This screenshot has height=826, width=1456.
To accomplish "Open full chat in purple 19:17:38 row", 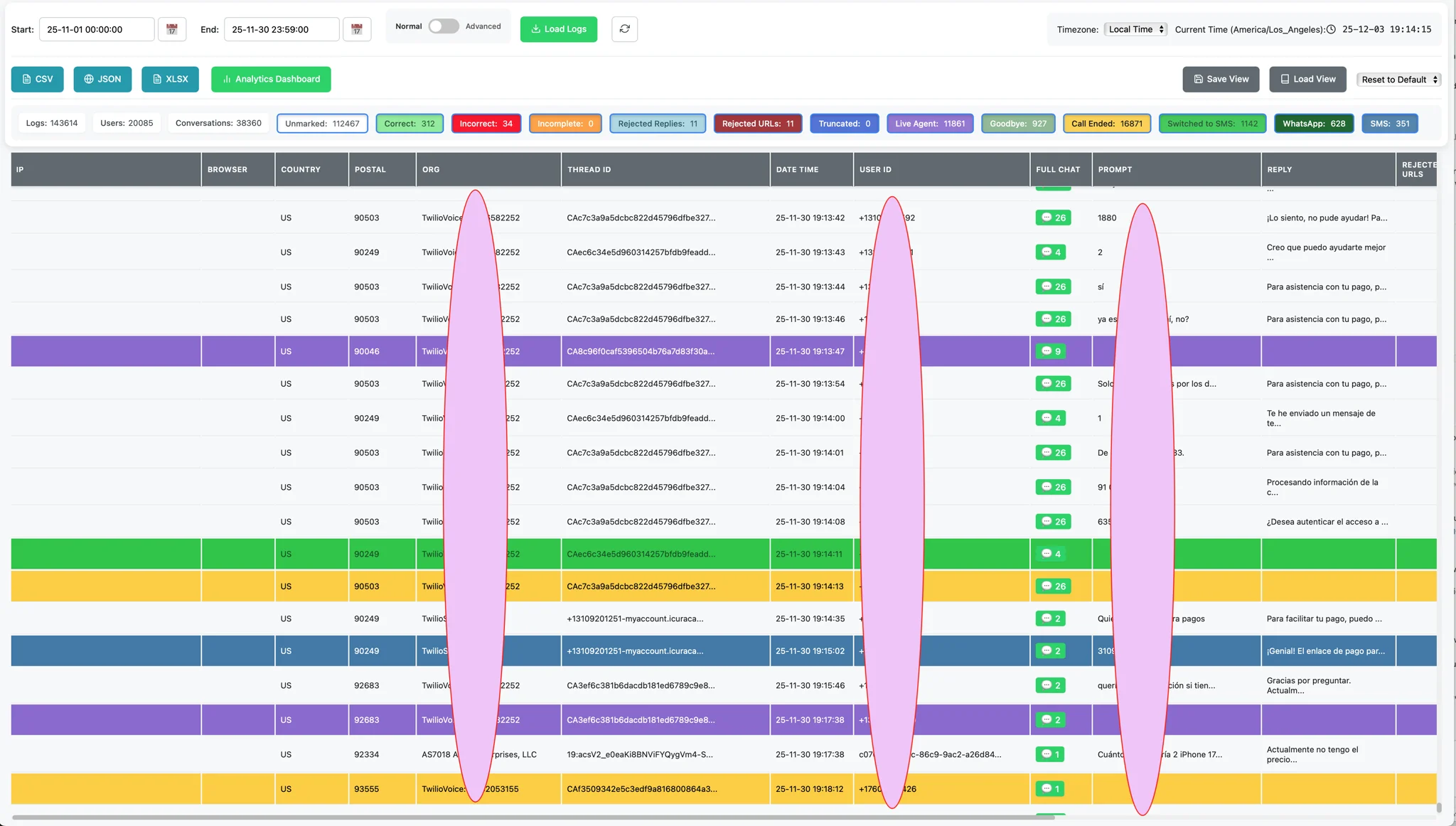I will point(1051,720).
